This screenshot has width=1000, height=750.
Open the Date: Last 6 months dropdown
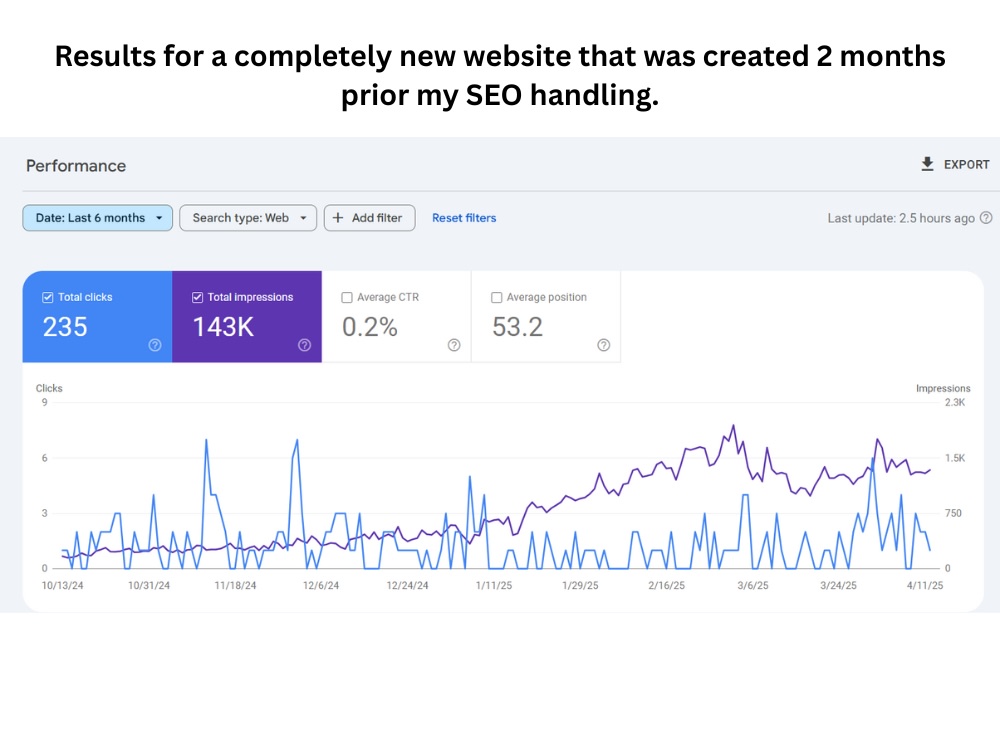click(x=98, y=217)
